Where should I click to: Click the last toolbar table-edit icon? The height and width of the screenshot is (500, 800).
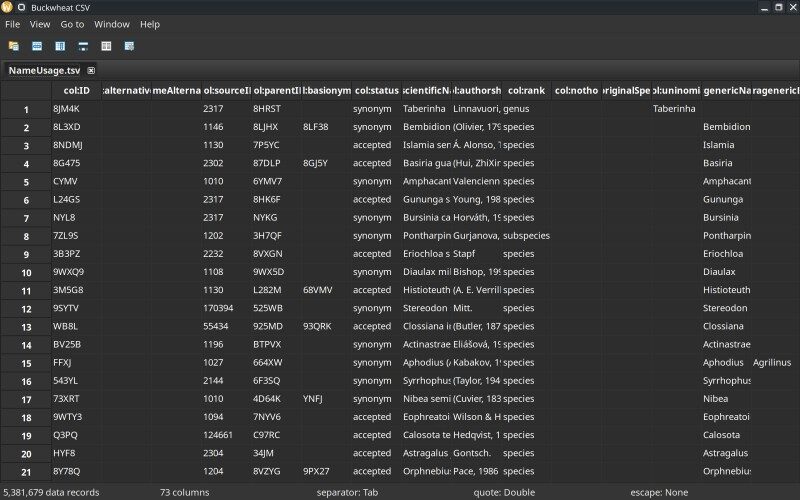pos(130,46)
